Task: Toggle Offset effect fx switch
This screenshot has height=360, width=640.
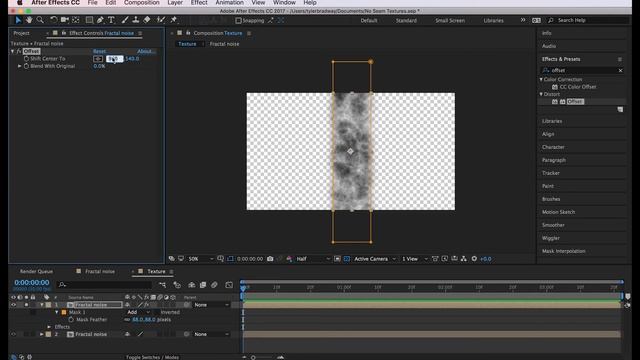Action: [19, 51]
